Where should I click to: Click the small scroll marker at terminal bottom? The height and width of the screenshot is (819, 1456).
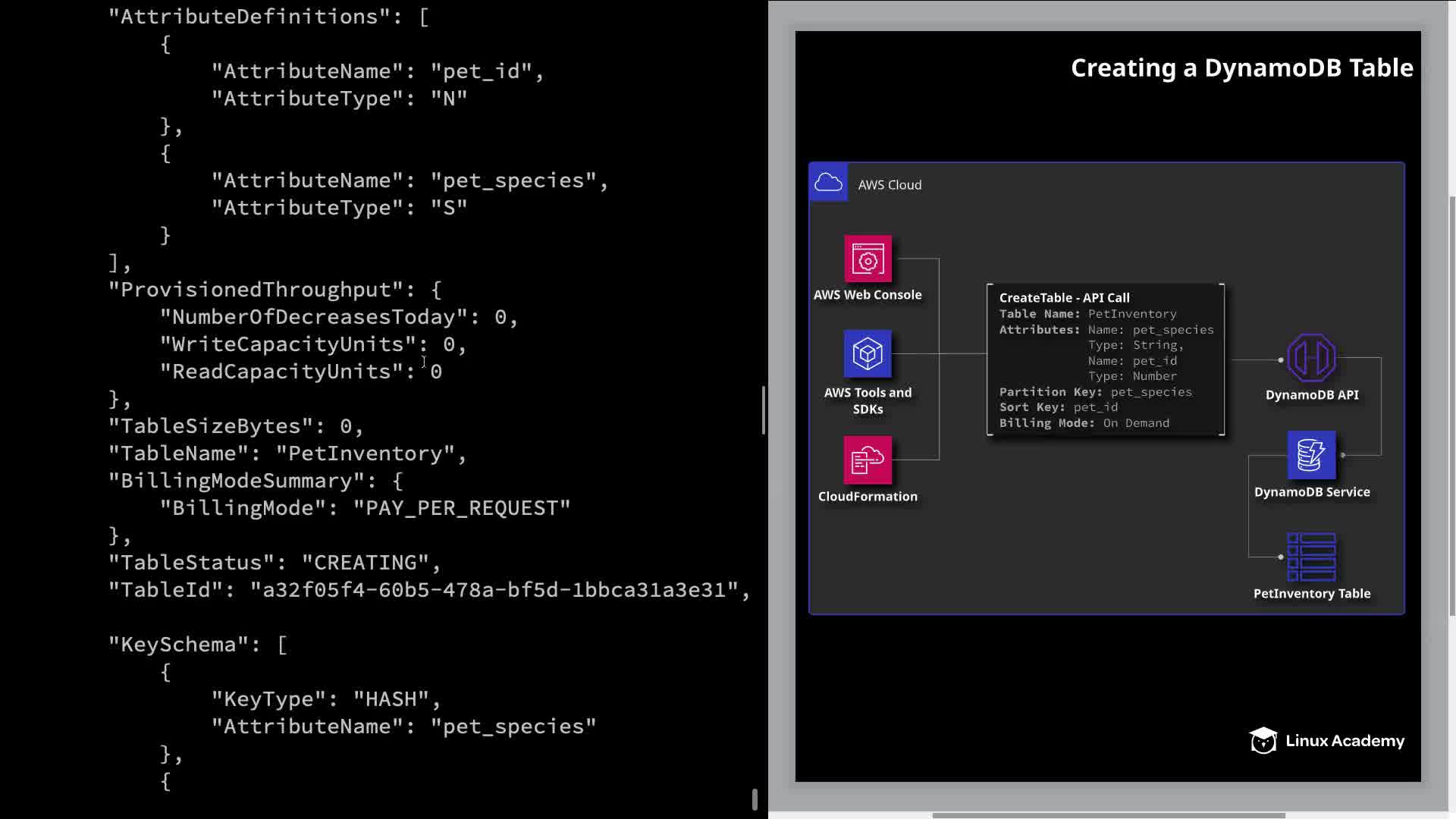point(755,799)
